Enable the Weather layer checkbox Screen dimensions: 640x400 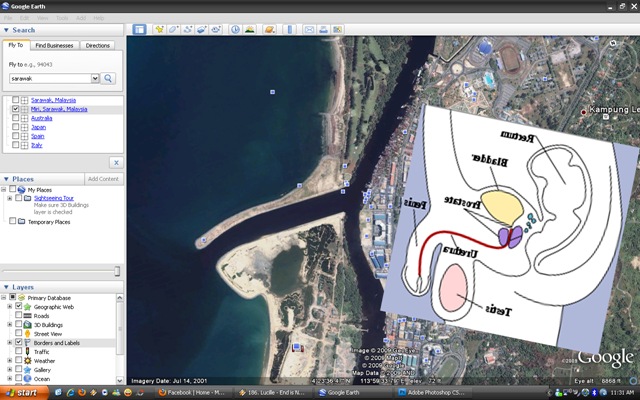[x=18, y=360]
